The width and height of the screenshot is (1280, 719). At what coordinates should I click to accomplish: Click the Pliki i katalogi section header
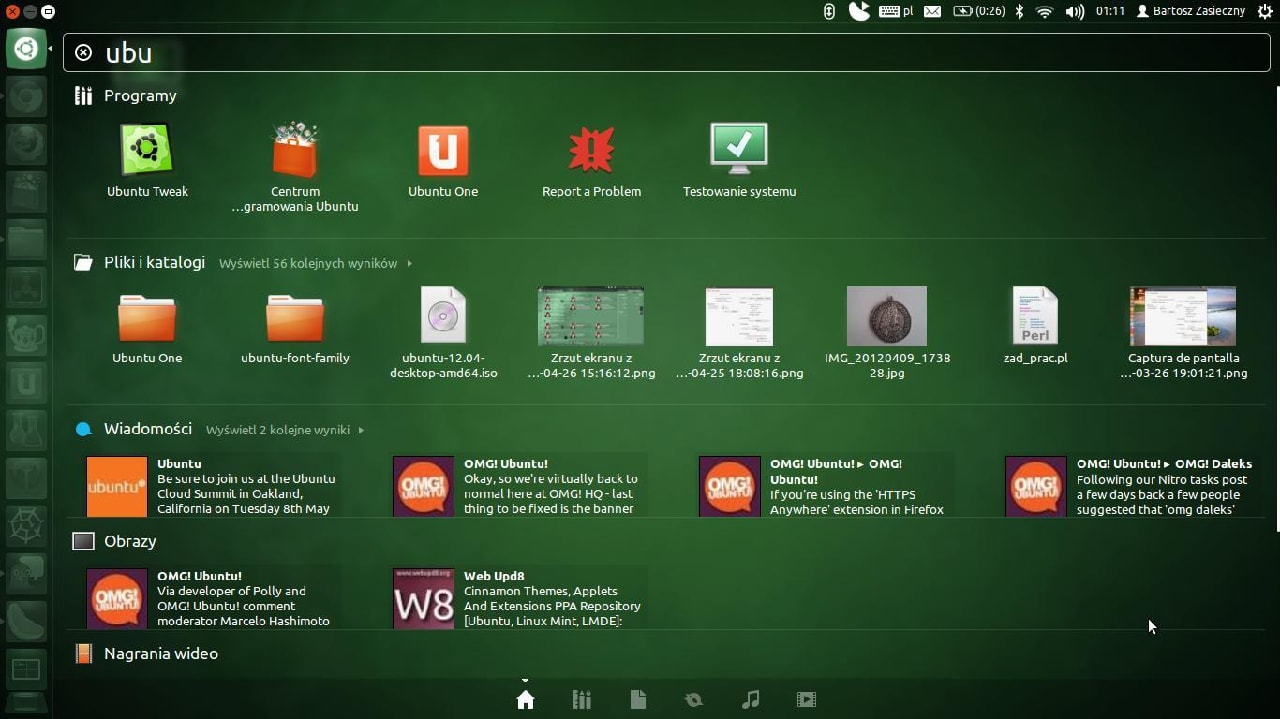[139, 263]
